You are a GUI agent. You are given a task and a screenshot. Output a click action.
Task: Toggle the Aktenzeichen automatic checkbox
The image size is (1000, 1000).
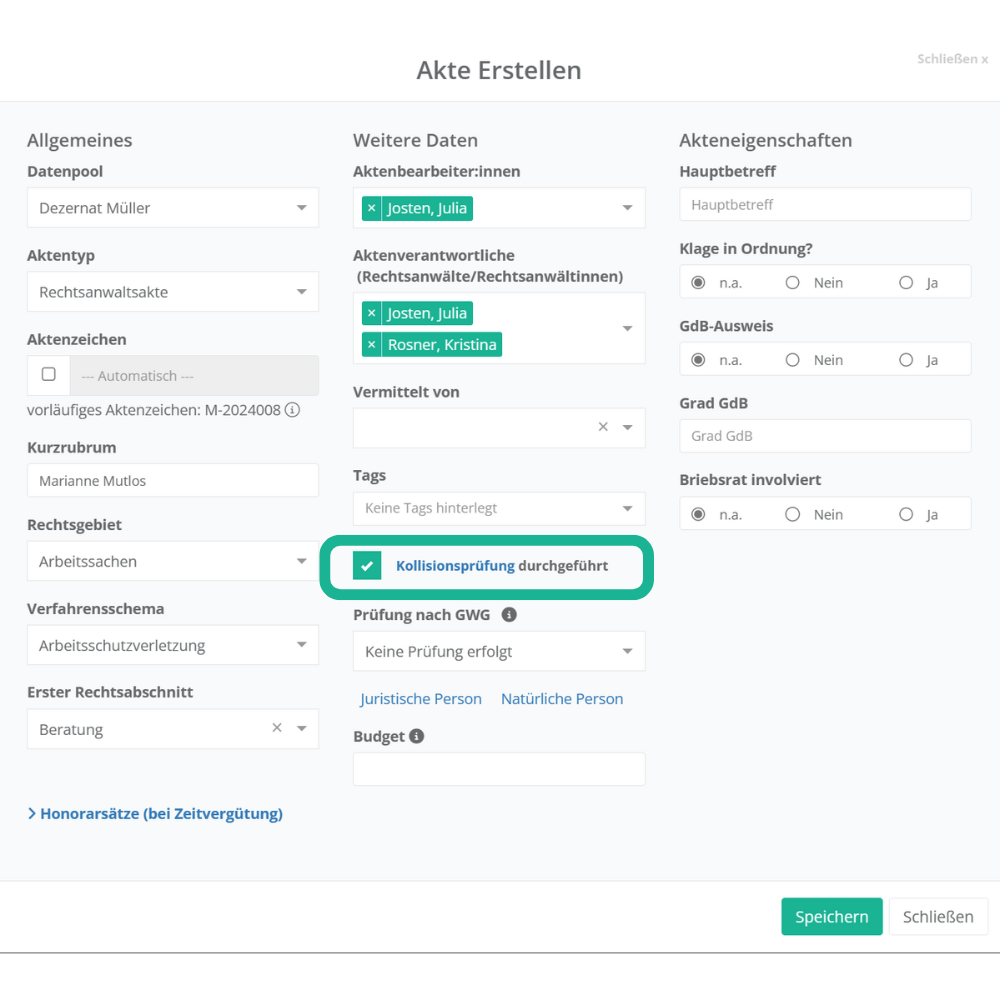click(48, 374)
